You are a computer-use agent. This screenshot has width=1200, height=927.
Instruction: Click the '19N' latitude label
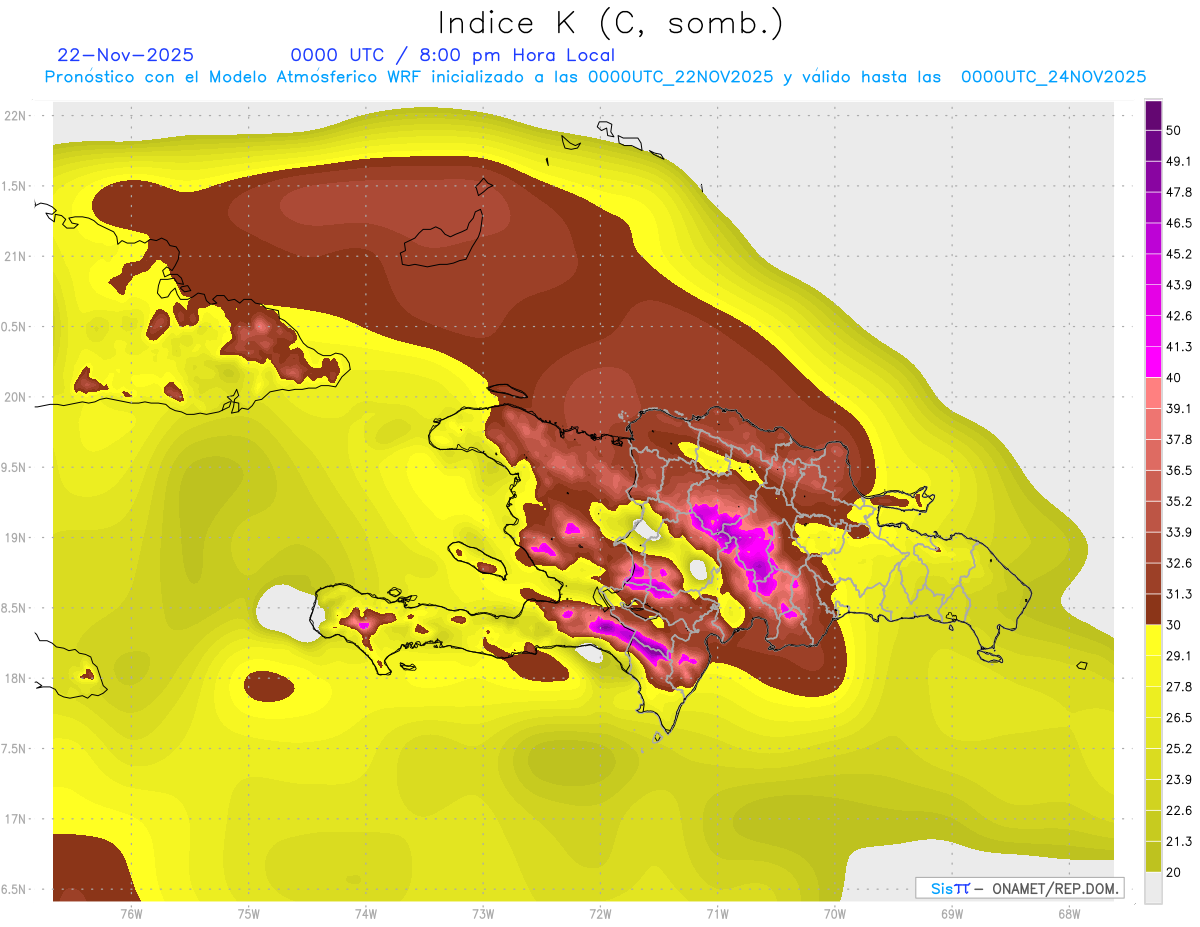(x=17, y=537)
